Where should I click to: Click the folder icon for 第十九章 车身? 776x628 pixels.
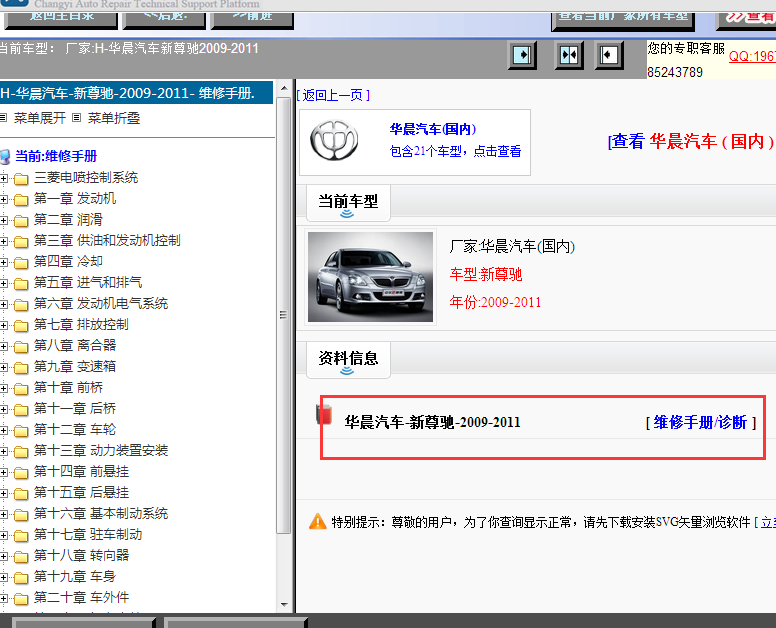21,578
